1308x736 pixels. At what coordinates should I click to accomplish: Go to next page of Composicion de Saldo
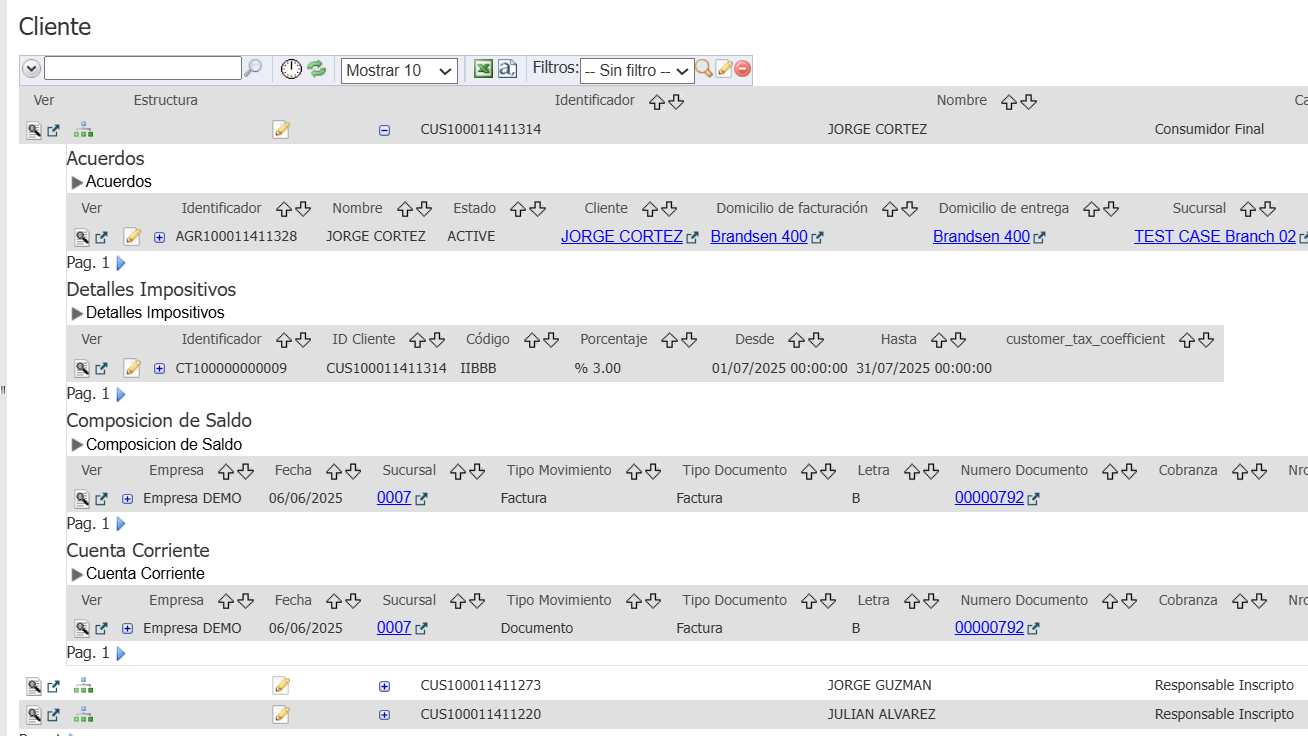(x=121, y=524)
